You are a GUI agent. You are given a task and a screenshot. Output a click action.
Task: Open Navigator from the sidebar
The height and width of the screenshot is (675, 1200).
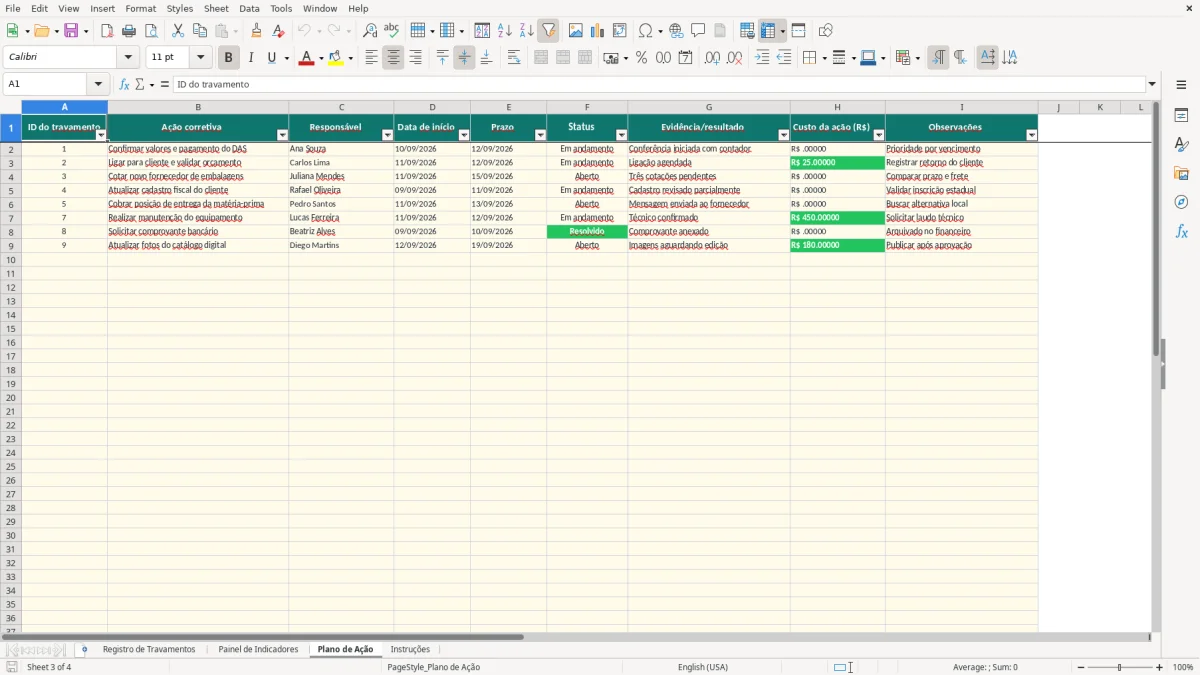pos(1181,202)
